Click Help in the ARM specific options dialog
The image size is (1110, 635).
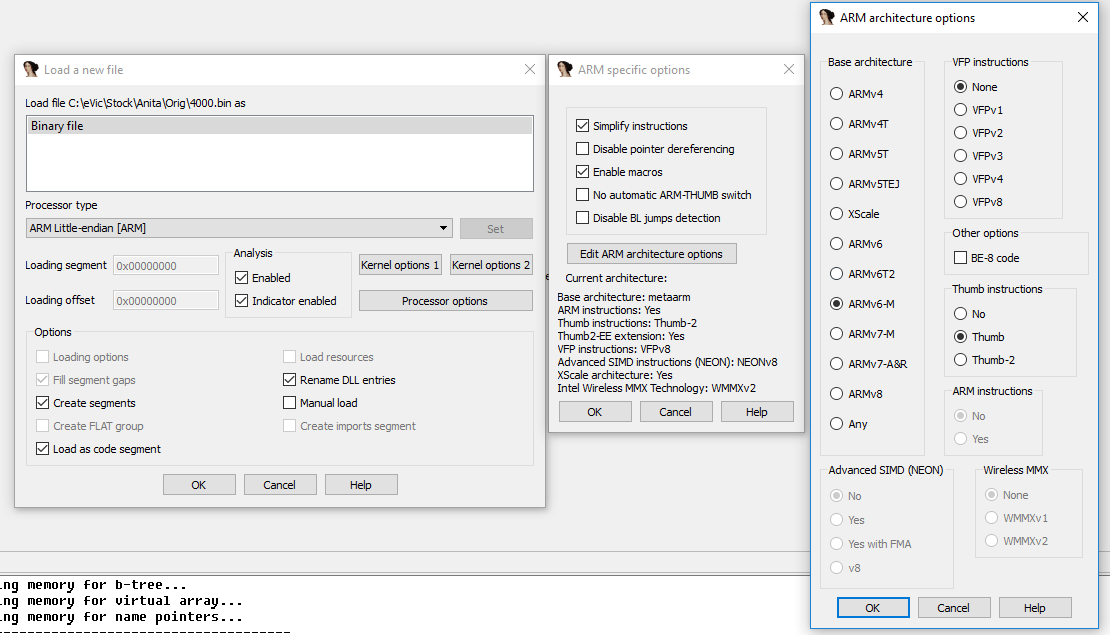(x=756, y=412)
